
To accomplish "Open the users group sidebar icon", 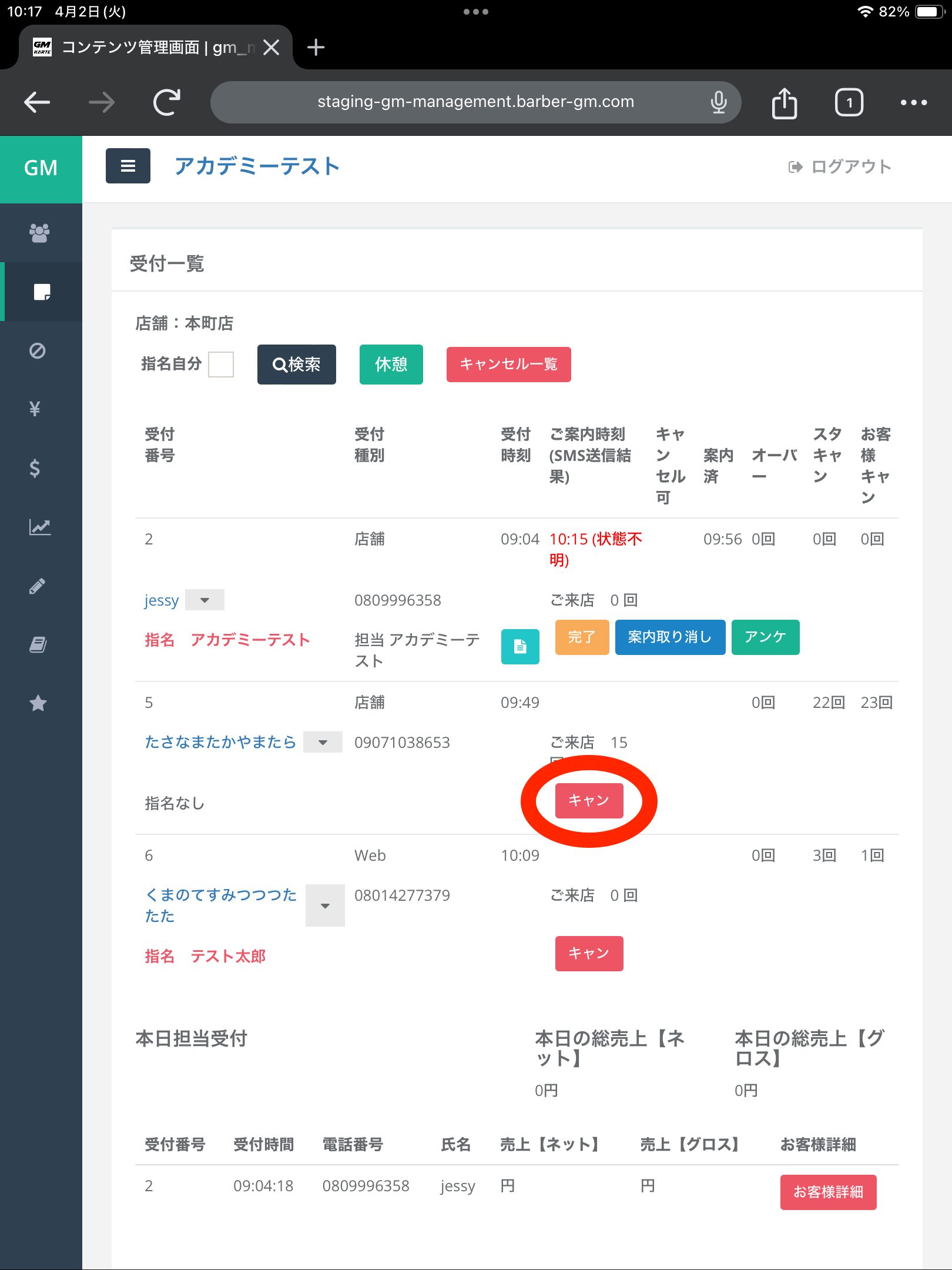I will pos(39,233).
